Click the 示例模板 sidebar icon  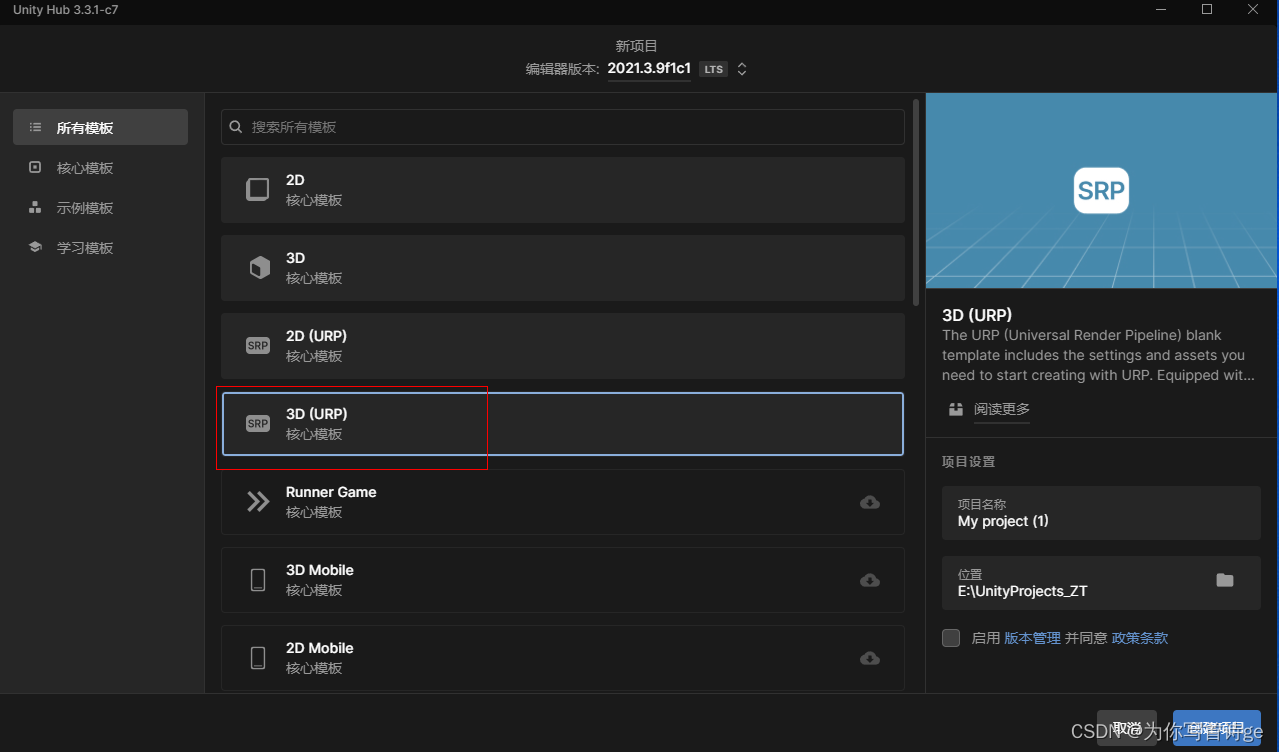pos(35,207)
